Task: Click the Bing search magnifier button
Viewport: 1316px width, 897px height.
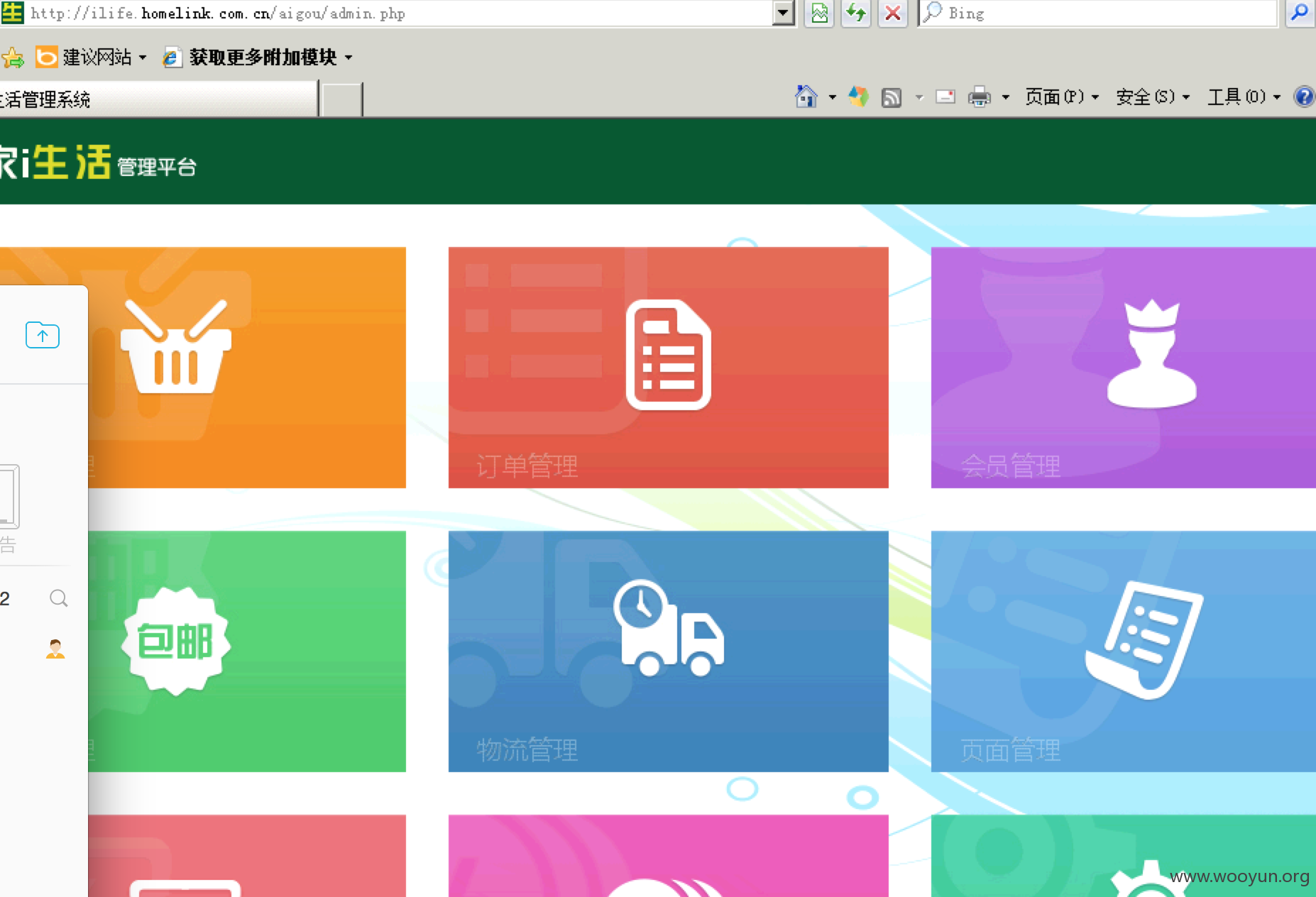Action: [1300, 13]
